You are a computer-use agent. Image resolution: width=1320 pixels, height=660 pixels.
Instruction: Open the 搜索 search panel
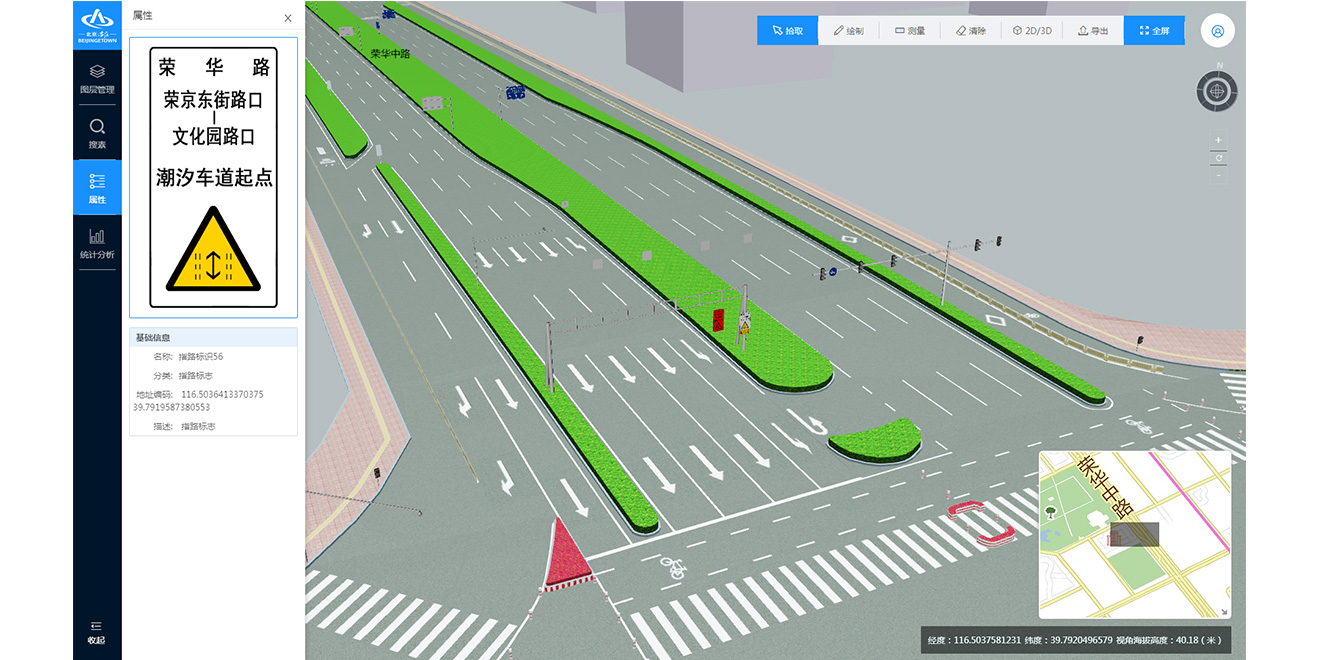97,134
